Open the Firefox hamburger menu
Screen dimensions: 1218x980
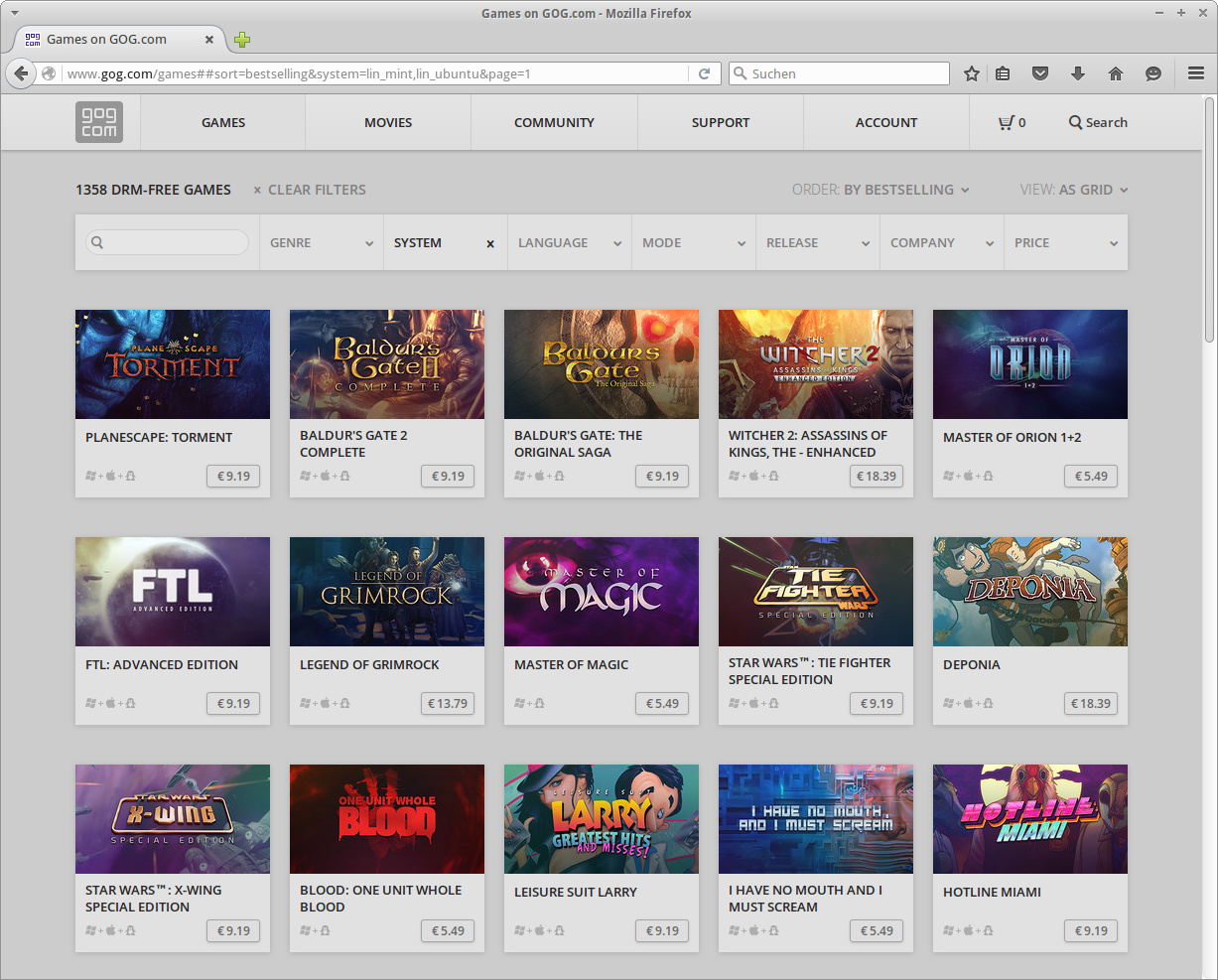(x=1196, y=73)
